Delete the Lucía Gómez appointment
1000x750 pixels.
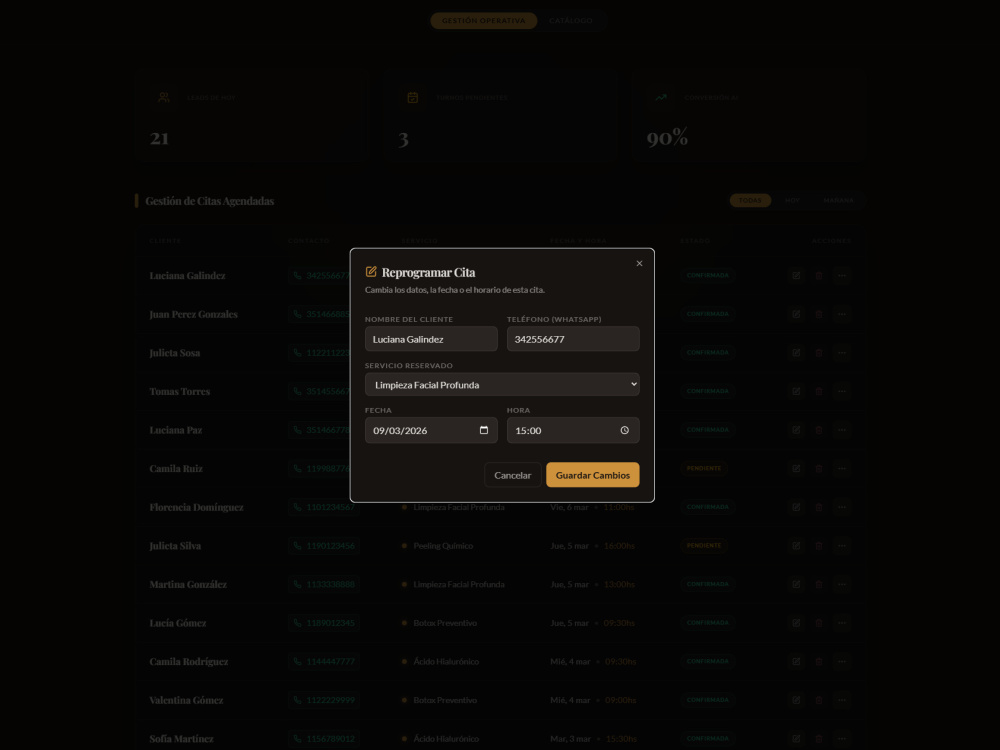[x=819, y=623]
